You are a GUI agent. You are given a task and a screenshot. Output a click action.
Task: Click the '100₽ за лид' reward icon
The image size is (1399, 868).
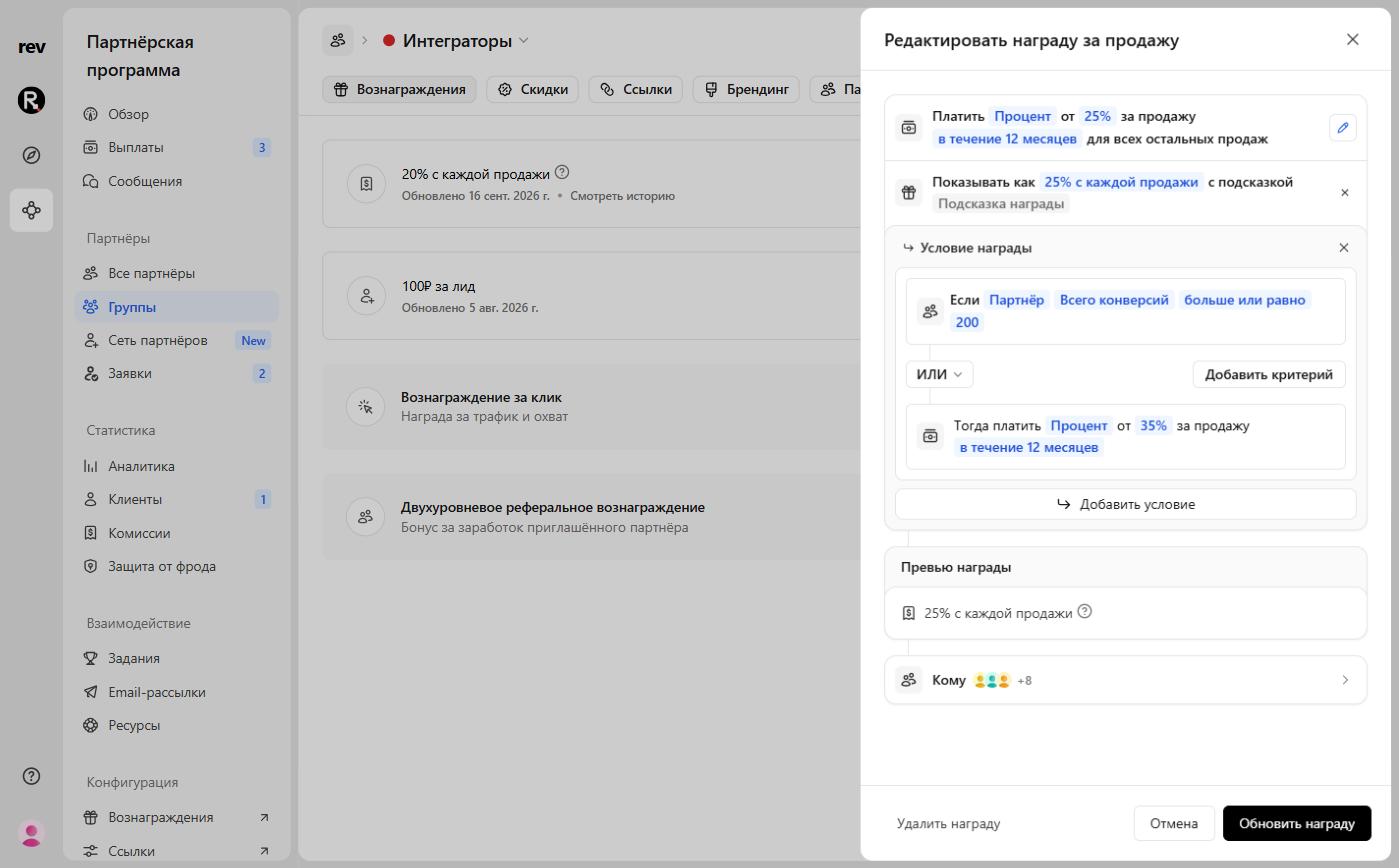(x=367, y=295)
